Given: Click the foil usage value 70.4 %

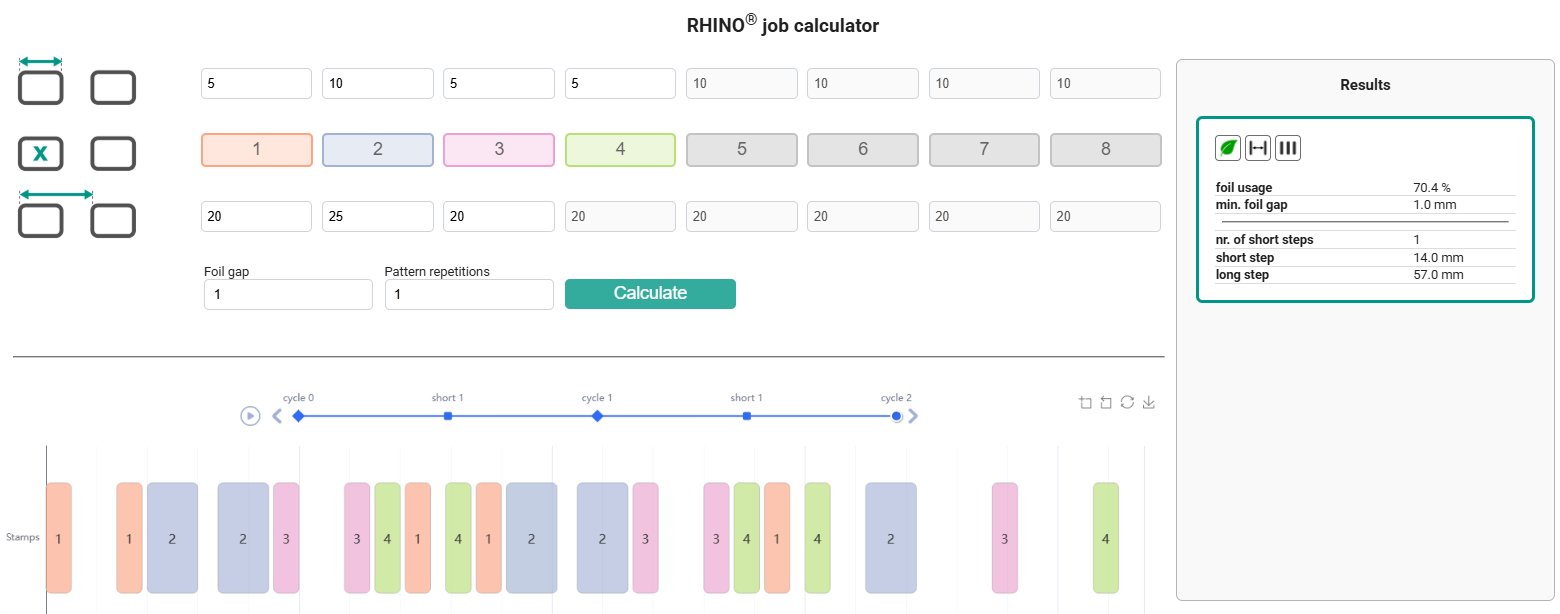Looking at the screenshot, I should [x=1432, y=187].
